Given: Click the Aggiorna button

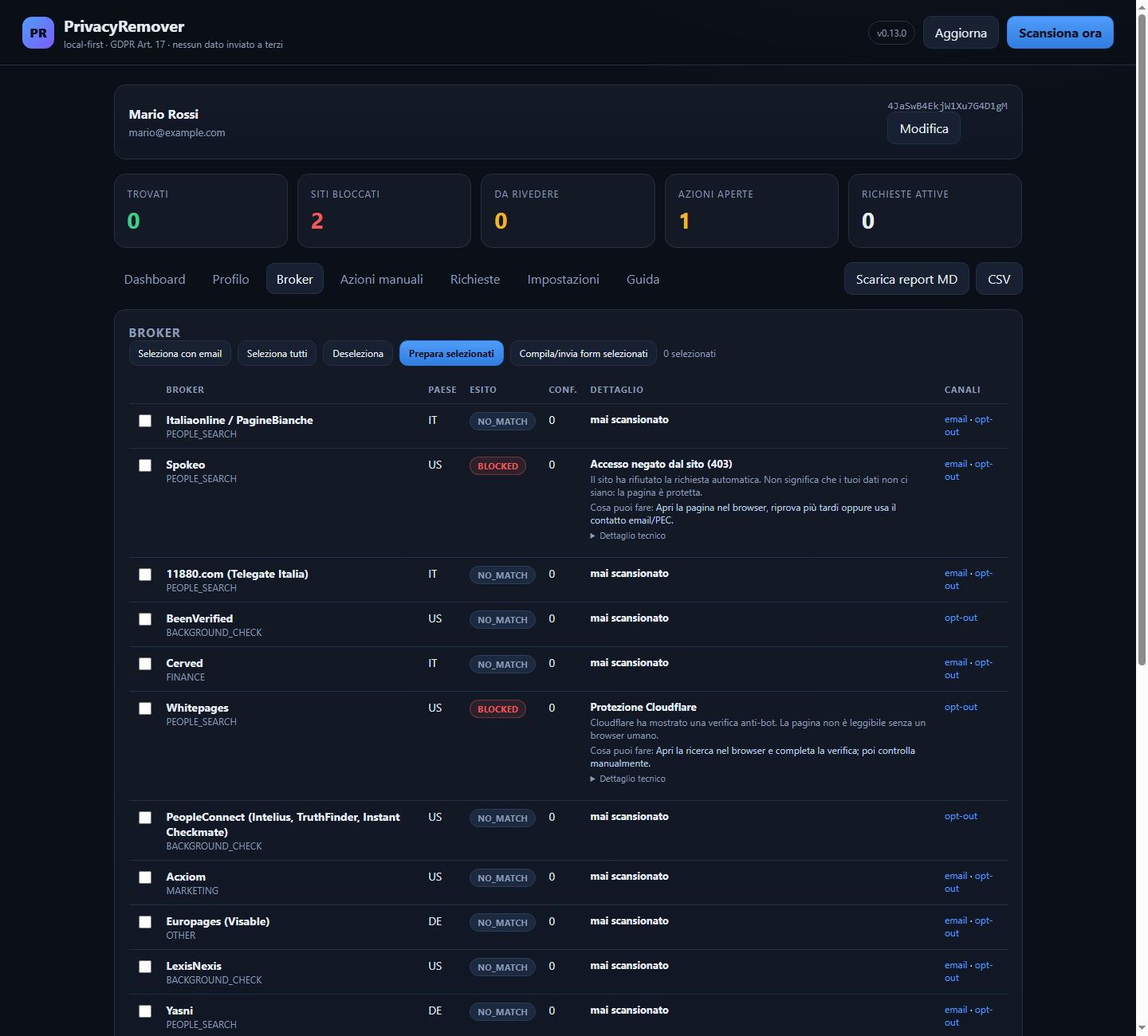Looking at the screenshot, I should tap(961, 33).
